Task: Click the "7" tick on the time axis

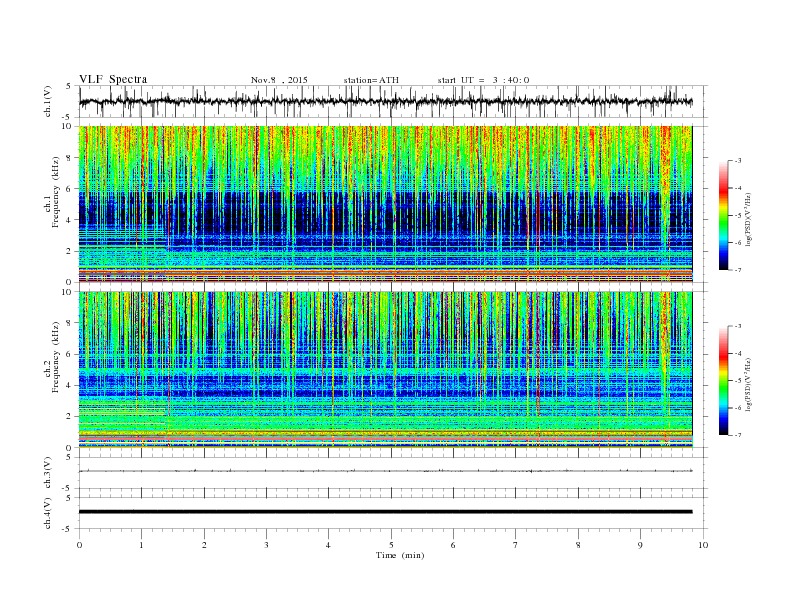Action: point(516,545)
